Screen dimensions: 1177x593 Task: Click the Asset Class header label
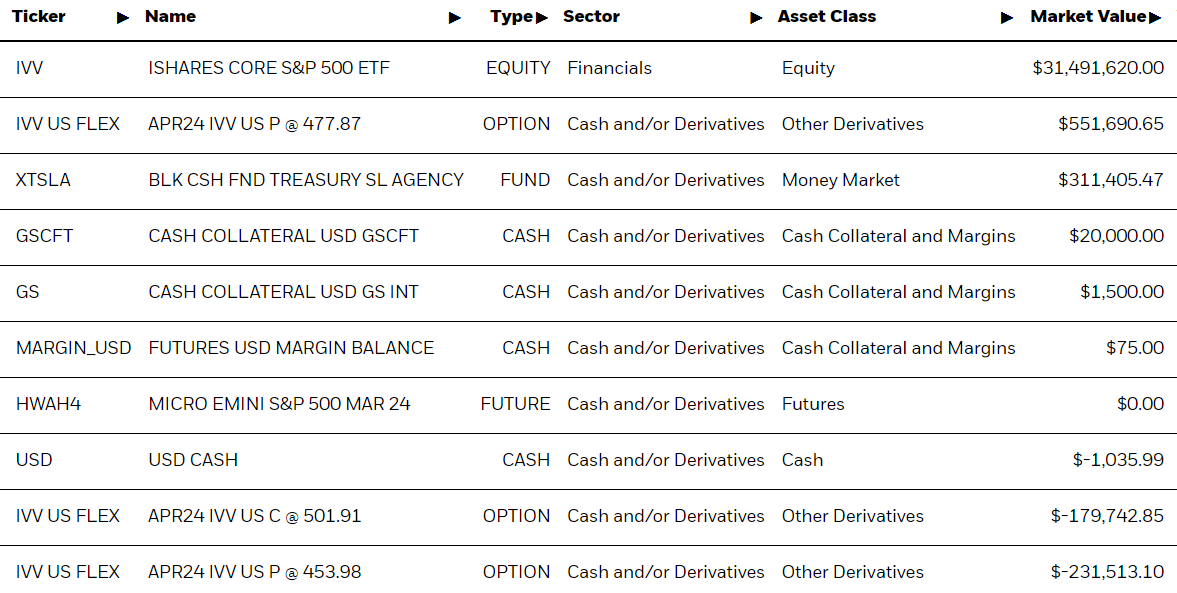point(826,17)
